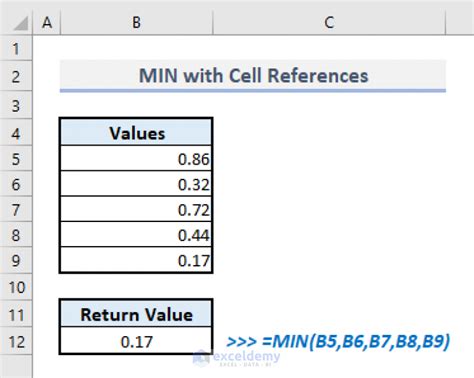Click the Select All corner triangle

click(x=21, y=23)
